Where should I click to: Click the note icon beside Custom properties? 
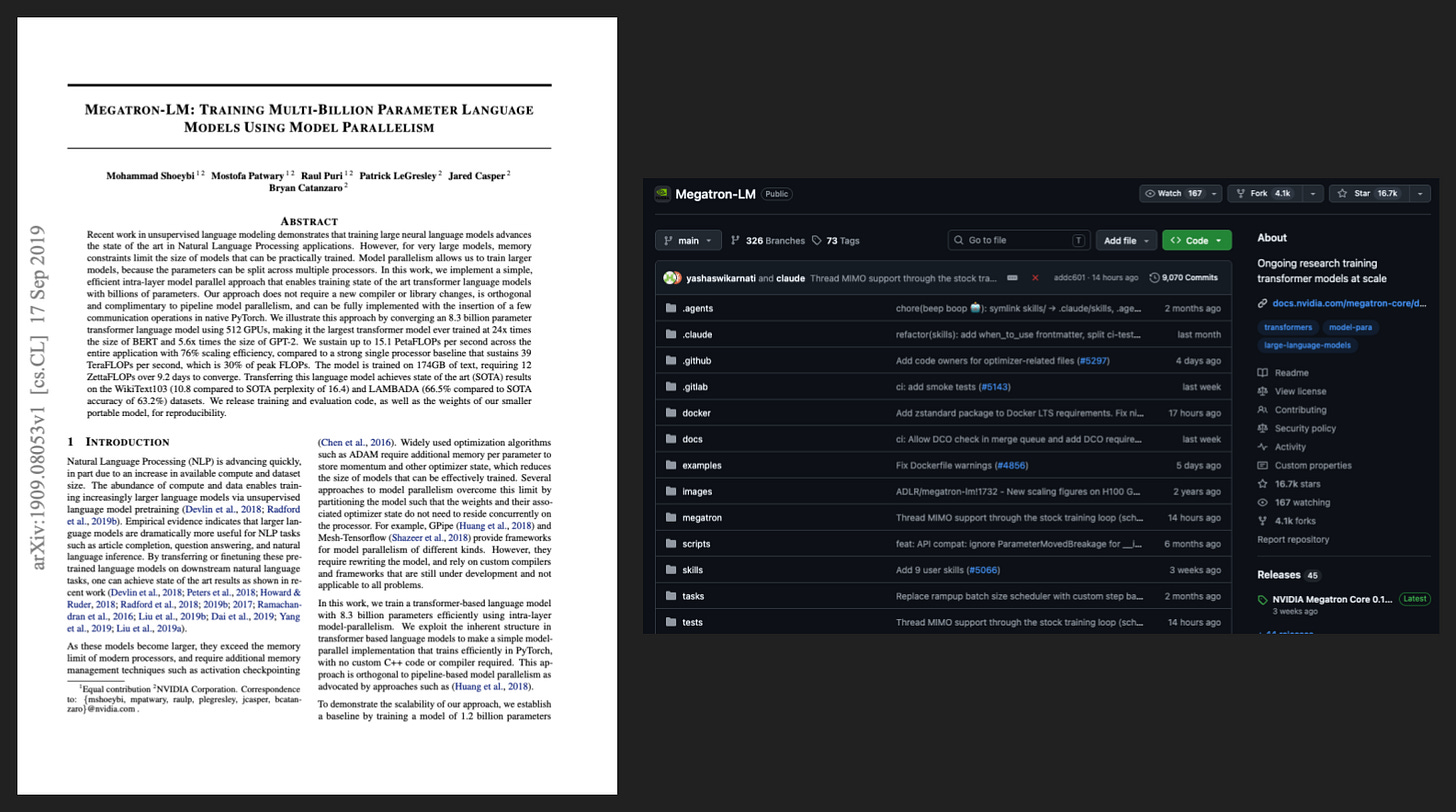[1262, 465]
